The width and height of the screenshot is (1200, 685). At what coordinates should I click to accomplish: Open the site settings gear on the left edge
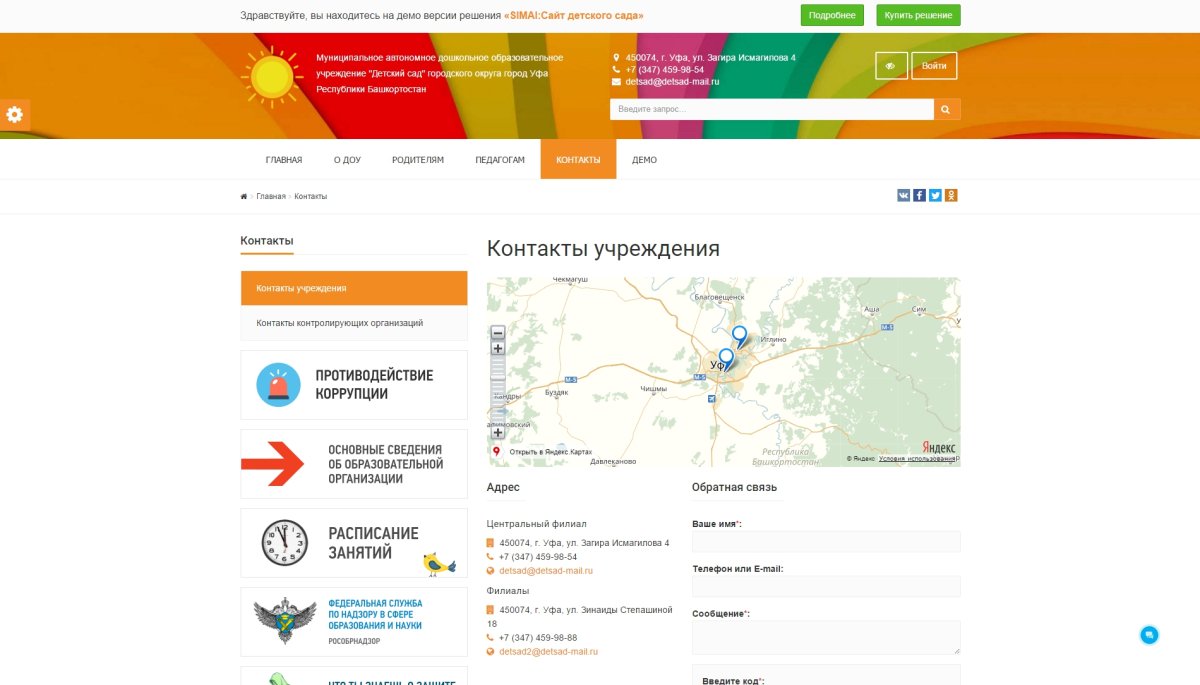[x=14, y=114]
